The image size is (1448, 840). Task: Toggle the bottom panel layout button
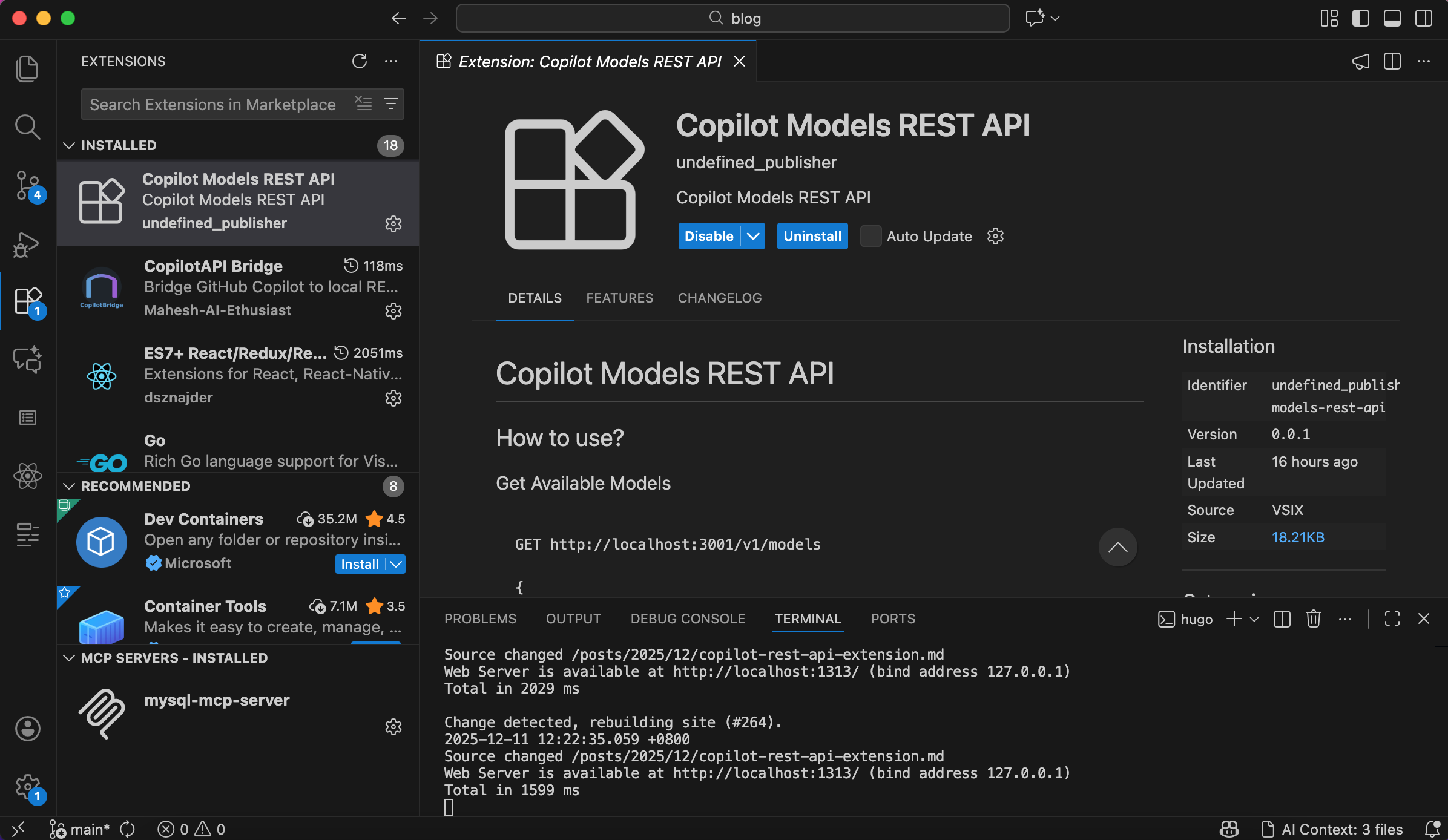(1392, 18)
